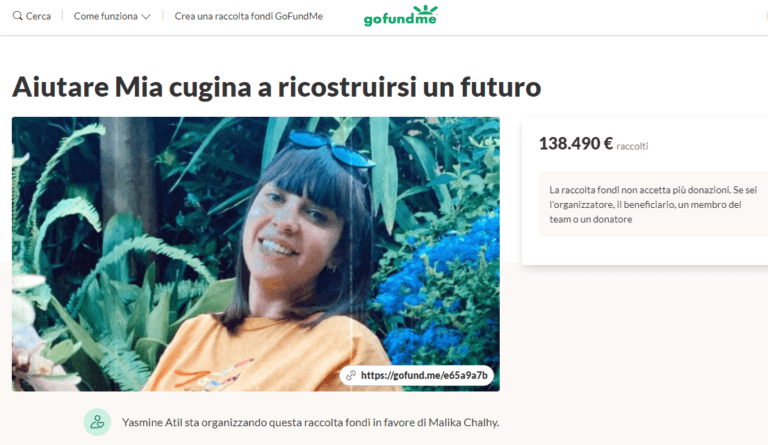
Task: Click the donations closed notice box
Action: (653, 204)
